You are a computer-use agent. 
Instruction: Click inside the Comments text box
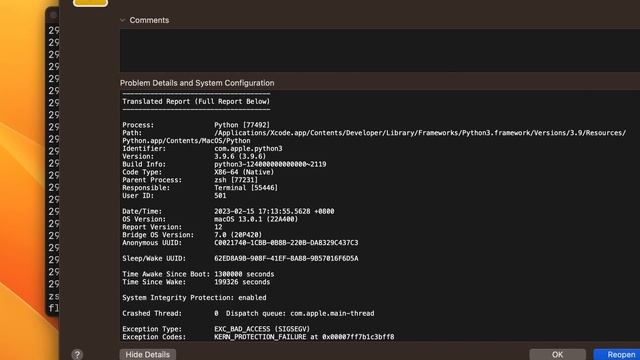tap(380, 50)
